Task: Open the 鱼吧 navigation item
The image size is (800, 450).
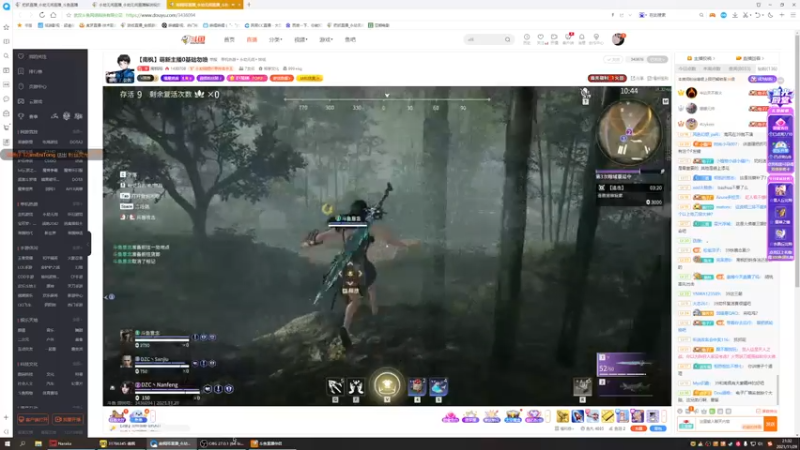Action: point(350,39)
